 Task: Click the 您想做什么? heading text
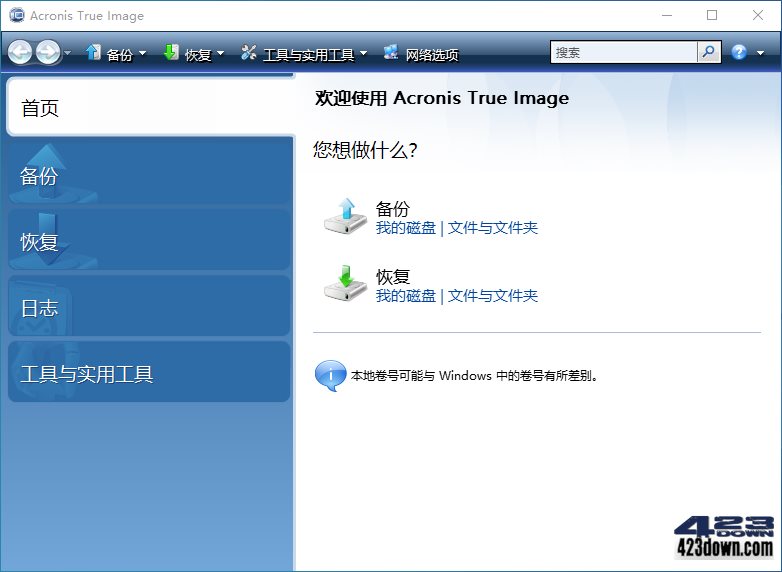365,150
